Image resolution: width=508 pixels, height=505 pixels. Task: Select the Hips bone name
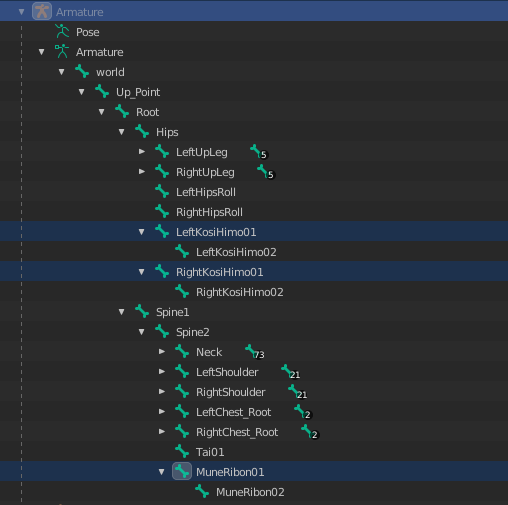(x=167, y=132)
